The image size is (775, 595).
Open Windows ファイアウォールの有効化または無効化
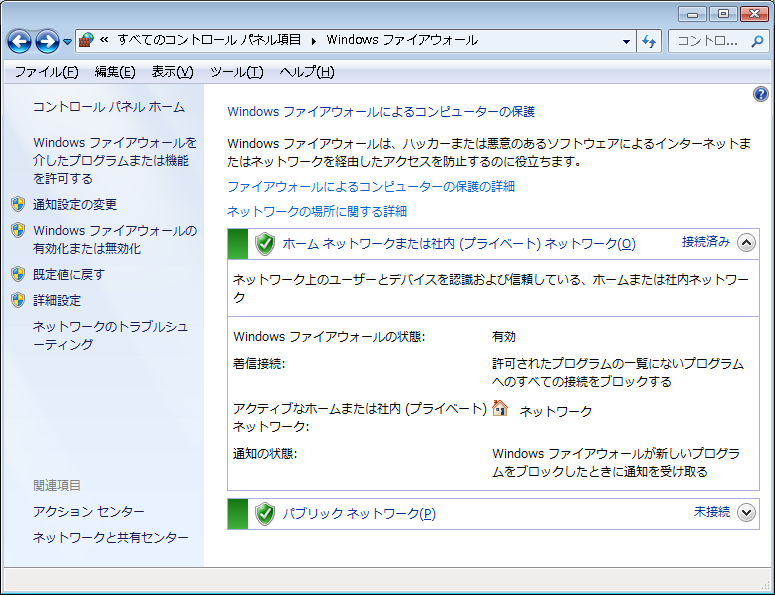(x=115, y=240)
